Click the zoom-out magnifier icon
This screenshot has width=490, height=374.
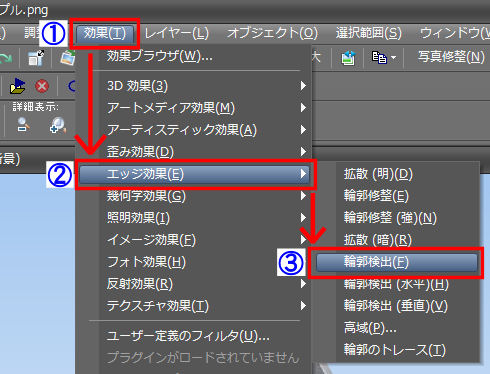pyautogui.click(x=23, y=125)
